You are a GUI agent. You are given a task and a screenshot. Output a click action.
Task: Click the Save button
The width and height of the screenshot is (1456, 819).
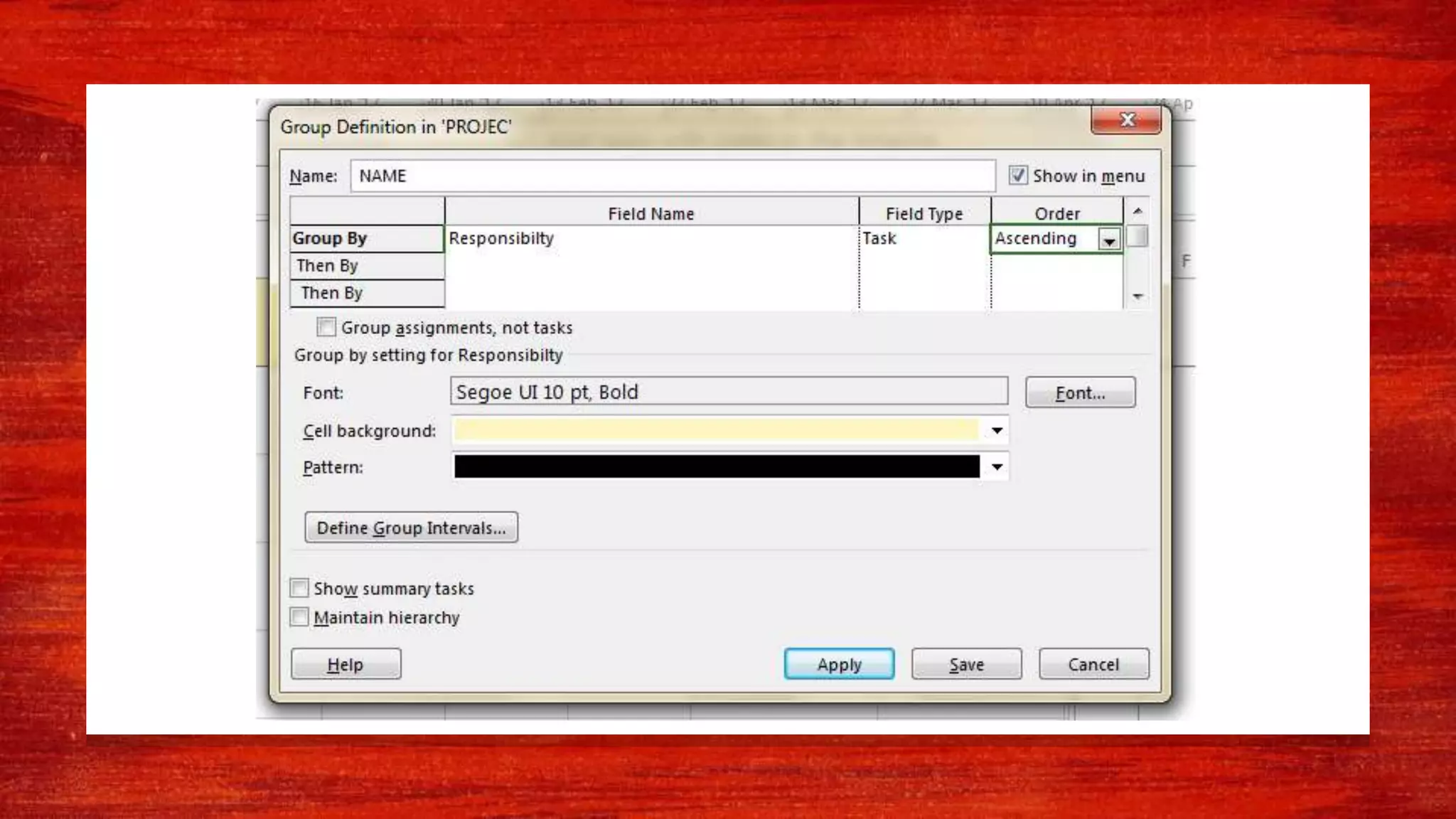[966, 664]
